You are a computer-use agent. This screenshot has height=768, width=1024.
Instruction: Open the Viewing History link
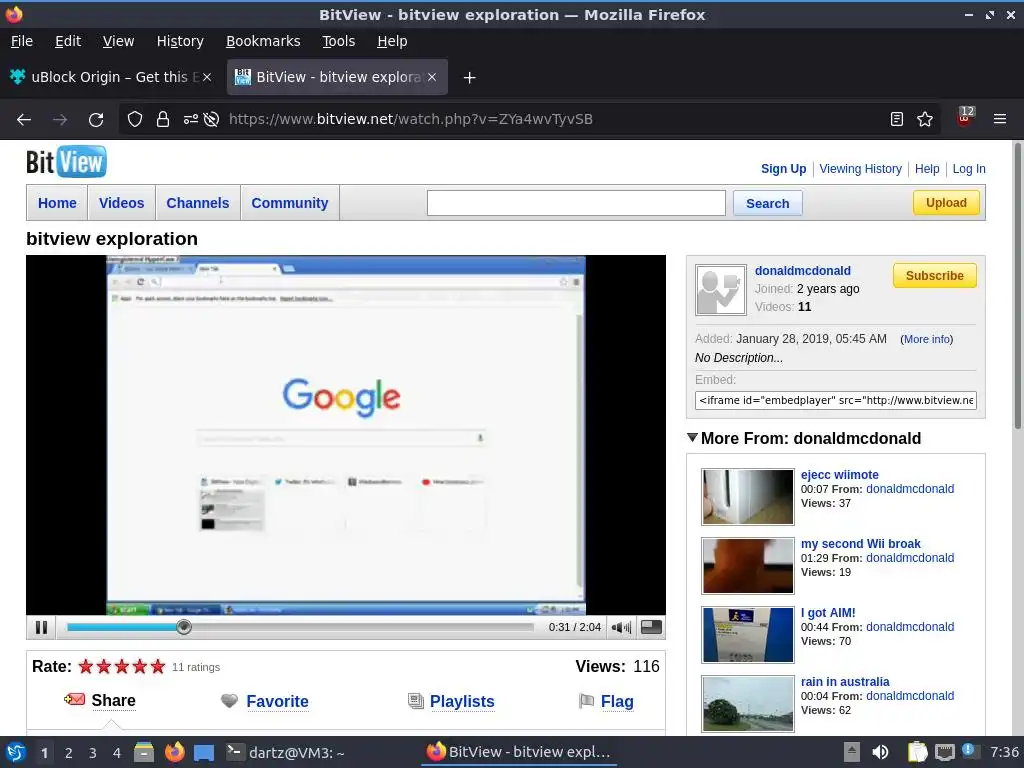tap(860, 168)
